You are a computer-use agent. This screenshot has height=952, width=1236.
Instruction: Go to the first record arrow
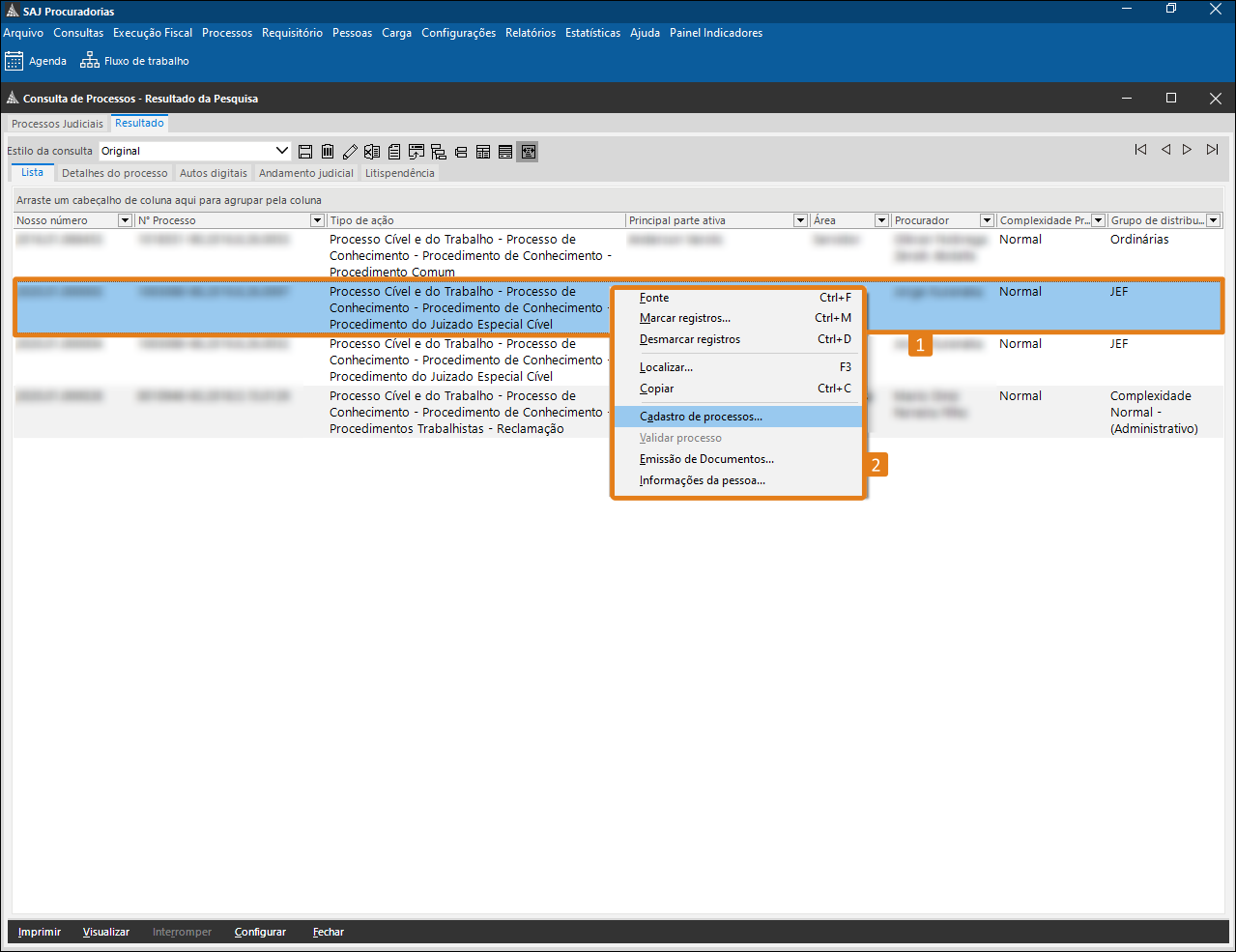tap(1140, 150)
